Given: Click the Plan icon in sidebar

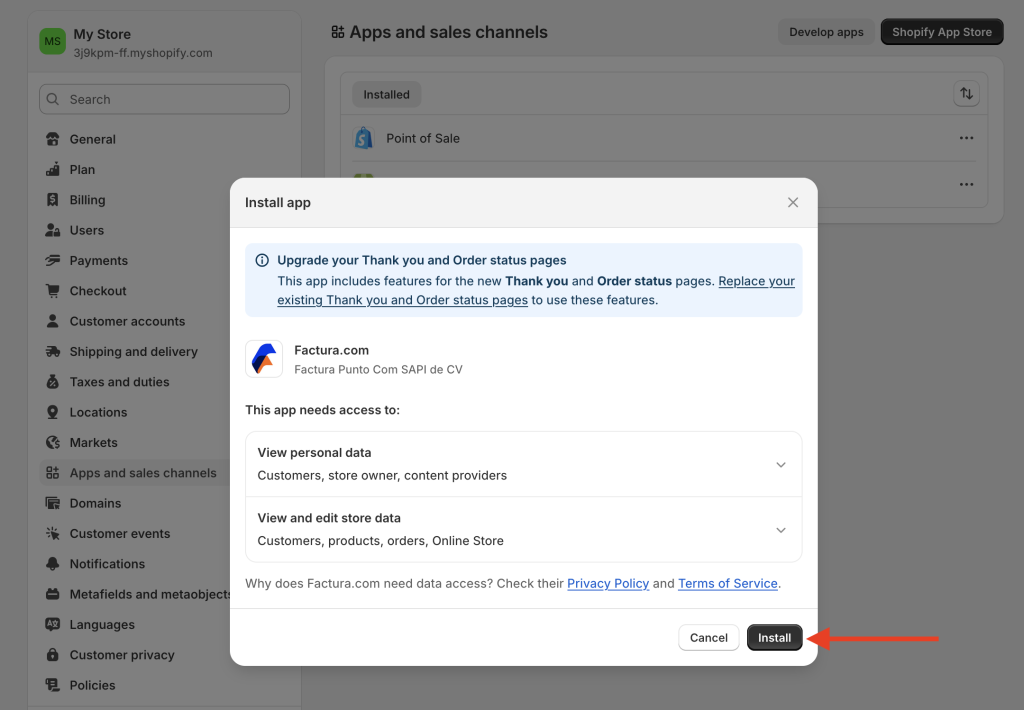Looking at the screenshot, I should 53,169.
